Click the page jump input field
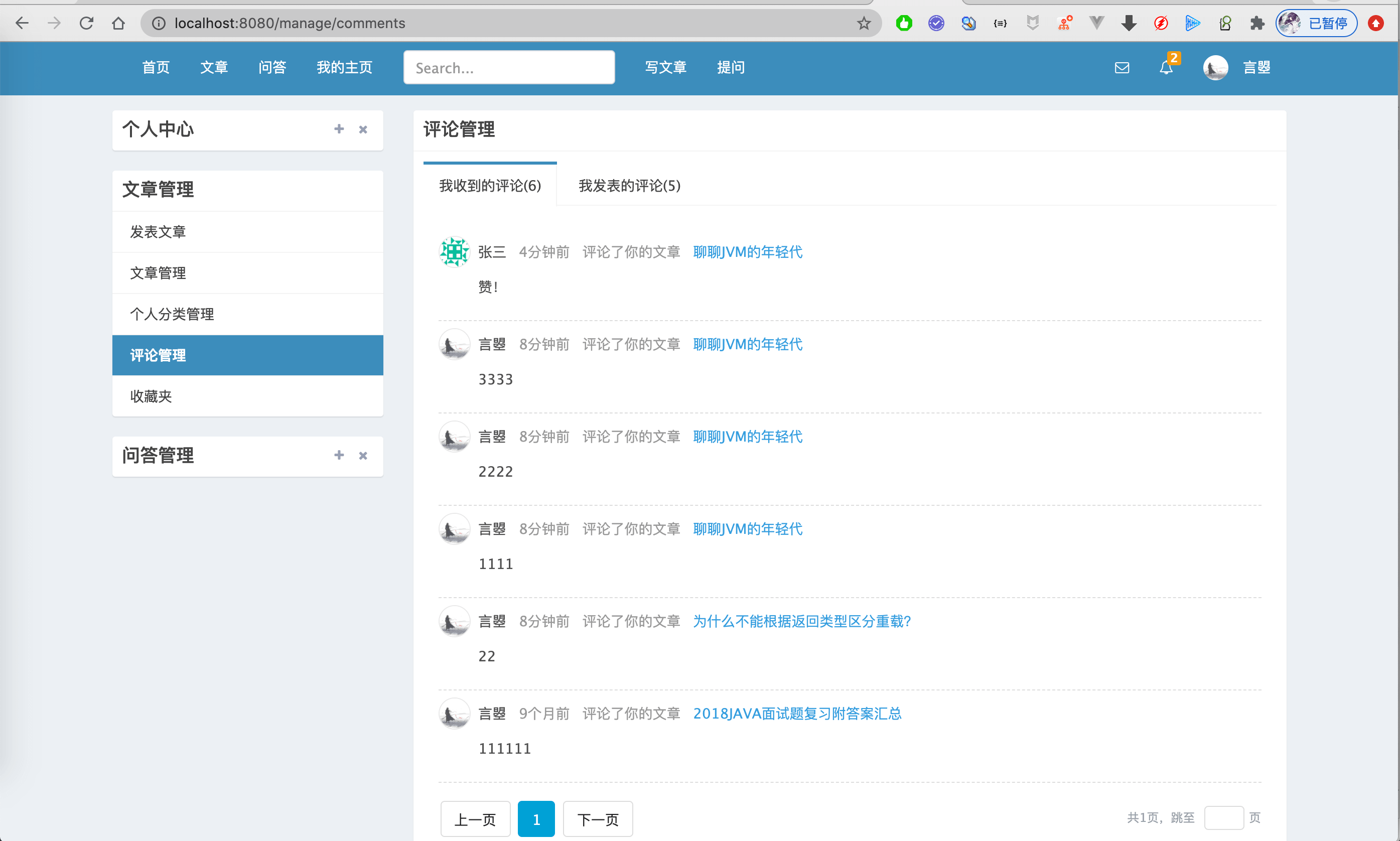This screenshot has width=1400, height=841. (1224, 818)
